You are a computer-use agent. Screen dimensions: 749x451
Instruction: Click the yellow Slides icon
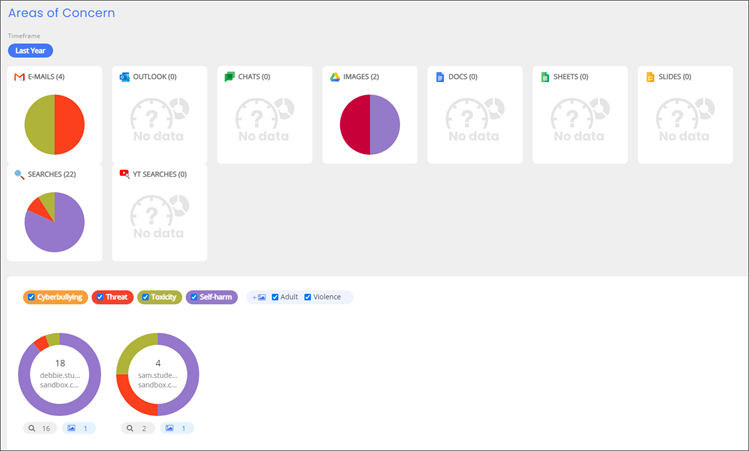click(x=650, y=77)
